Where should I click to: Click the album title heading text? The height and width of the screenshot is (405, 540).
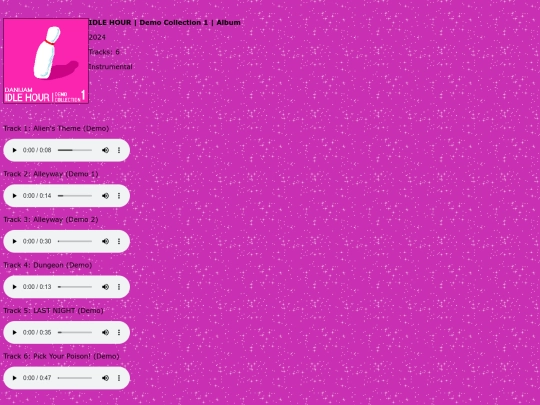coord(165,22)
